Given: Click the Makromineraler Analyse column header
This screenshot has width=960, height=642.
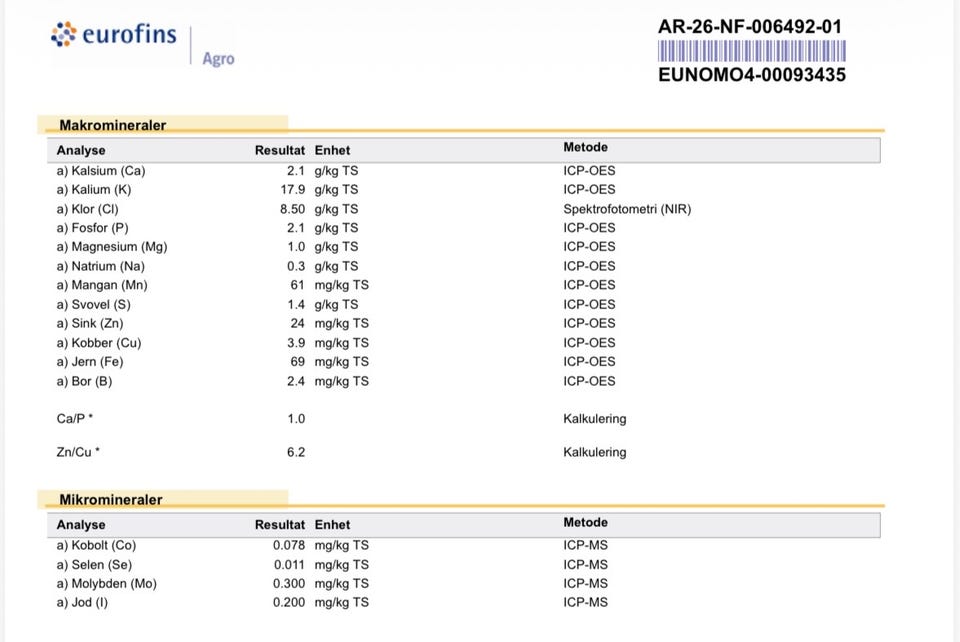Looking at the screenshot, I should pyautogui.click(x=81, y=151).
